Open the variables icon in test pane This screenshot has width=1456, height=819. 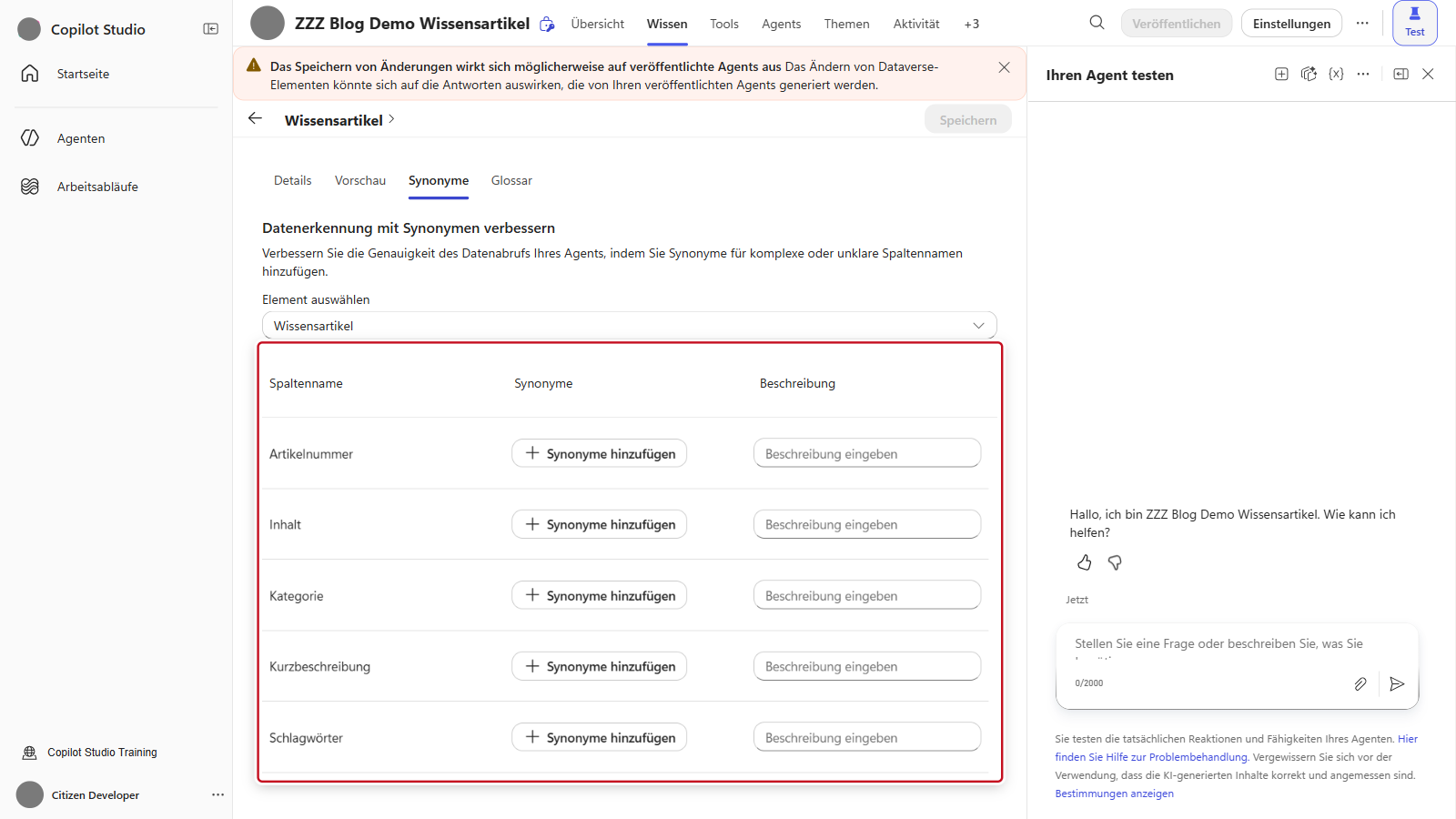click(x=1336, y=74)
